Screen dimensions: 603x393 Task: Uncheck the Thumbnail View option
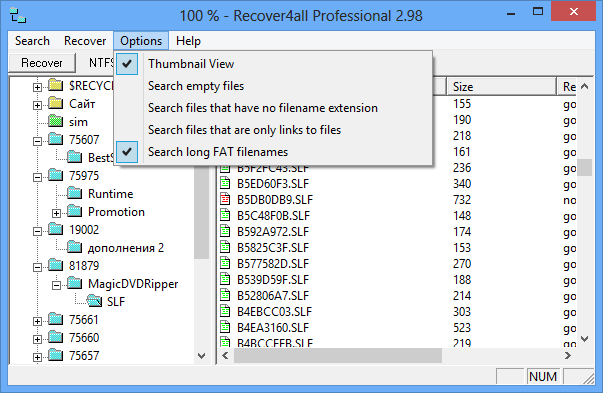coord(273,64)
